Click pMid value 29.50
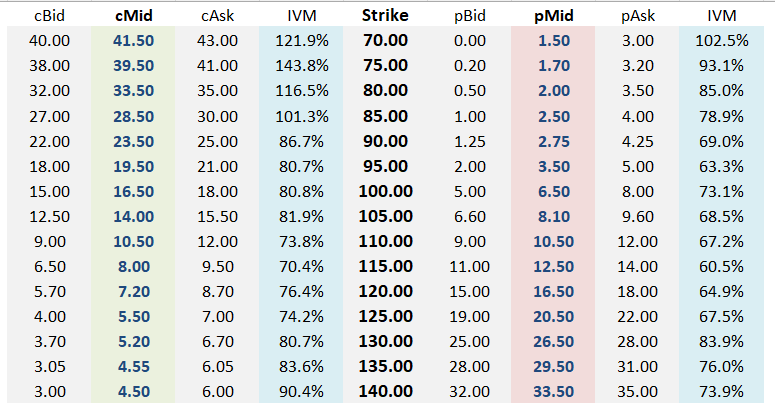775x408 pixels. [554, 366]
